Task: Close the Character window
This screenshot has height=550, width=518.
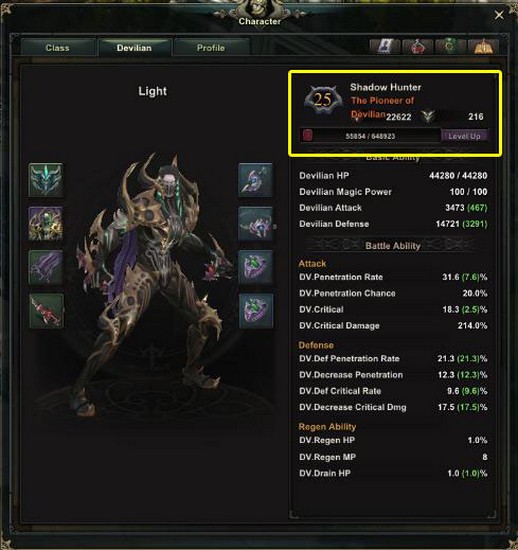Action: (499, 15)
